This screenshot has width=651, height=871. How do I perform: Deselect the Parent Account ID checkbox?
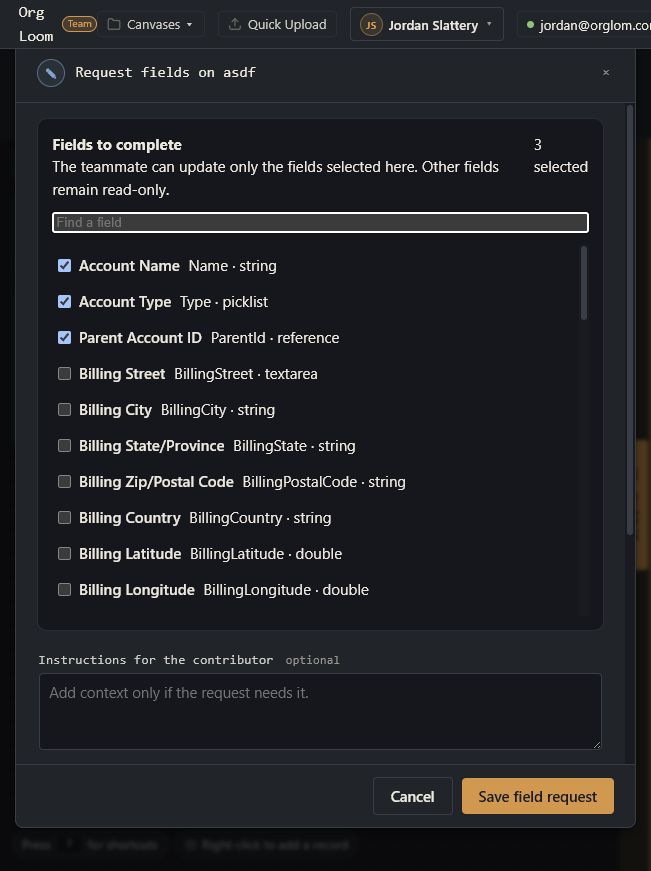[64, 338]
